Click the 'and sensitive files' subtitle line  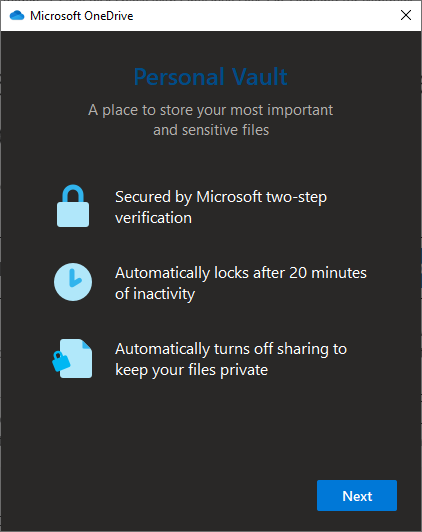211,130
